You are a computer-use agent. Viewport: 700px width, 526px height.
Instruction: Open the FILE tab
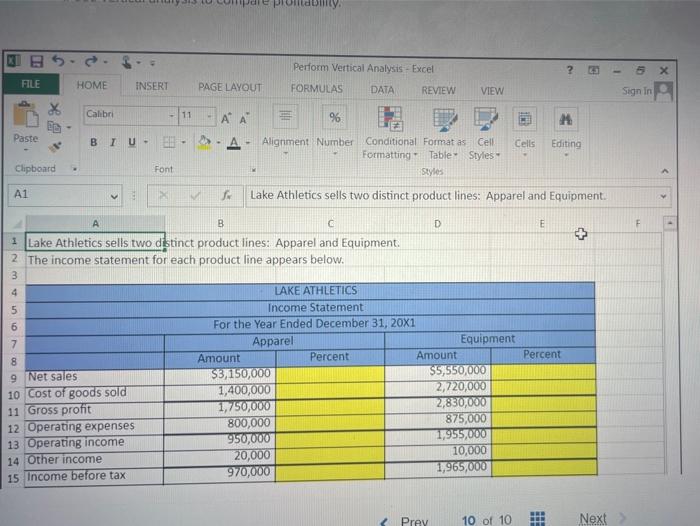tap(31, 84)
